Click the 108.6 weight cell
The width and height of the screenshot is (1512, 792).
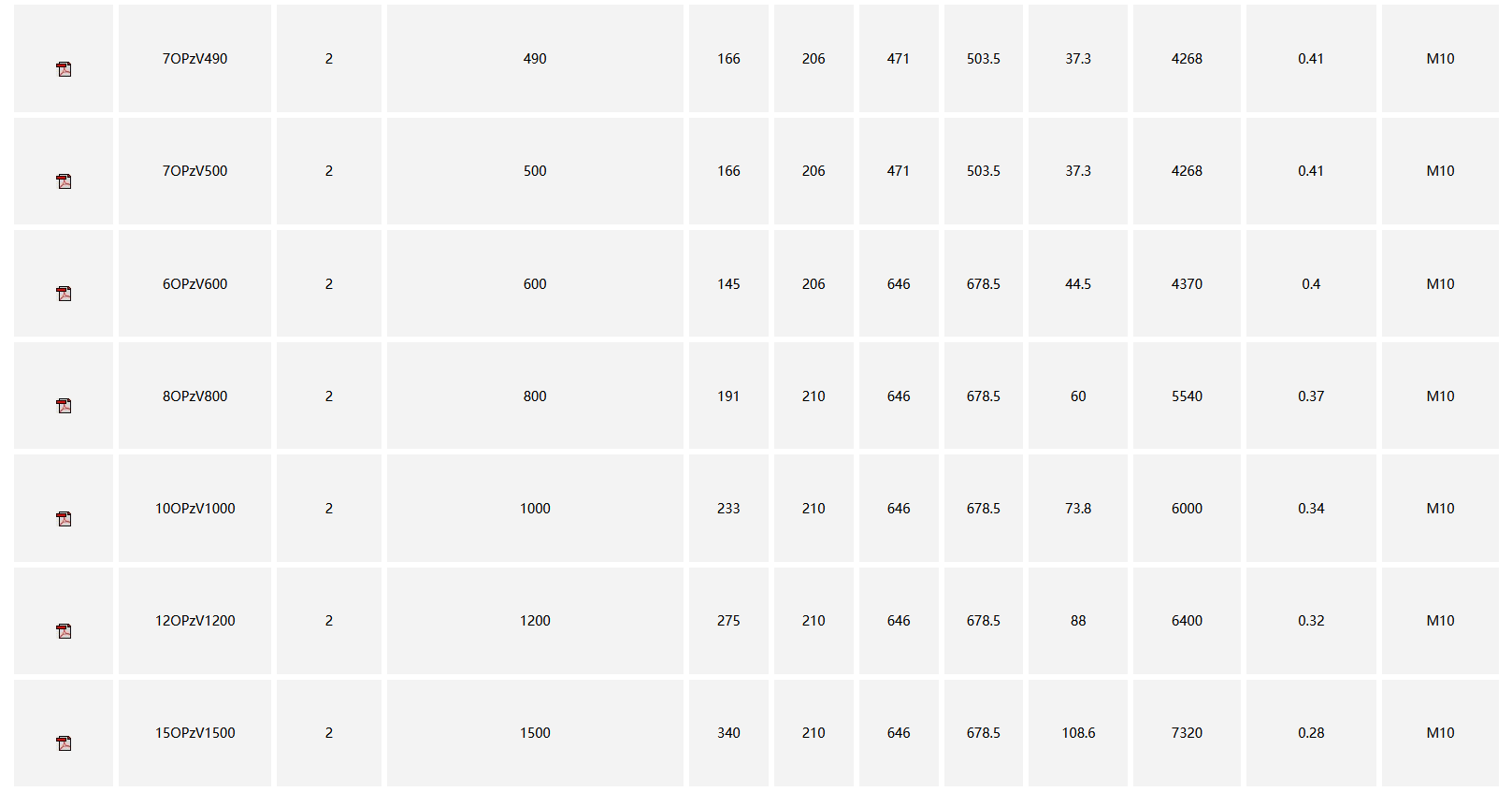point(1078,733)
